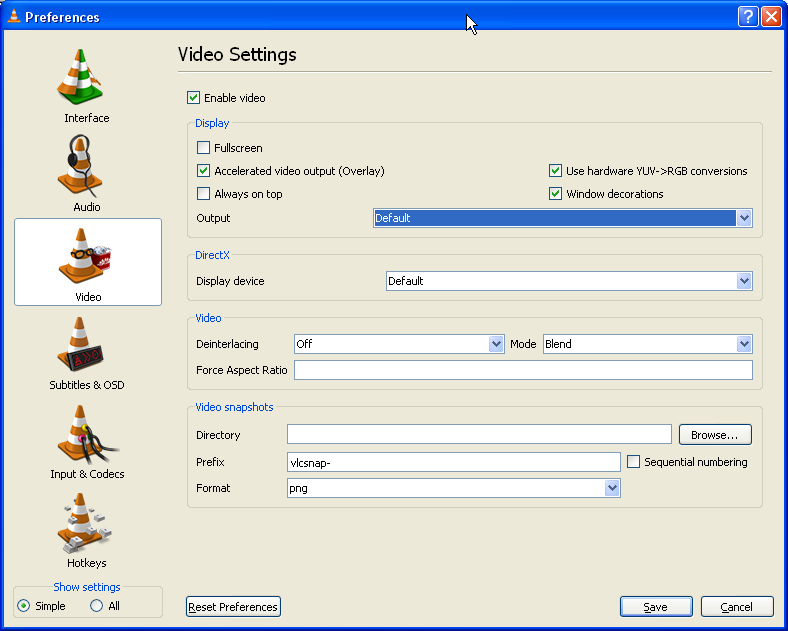The height and width of the screenshot is (631, 788).
Task: Click the Save button
Action: point(656,606)
